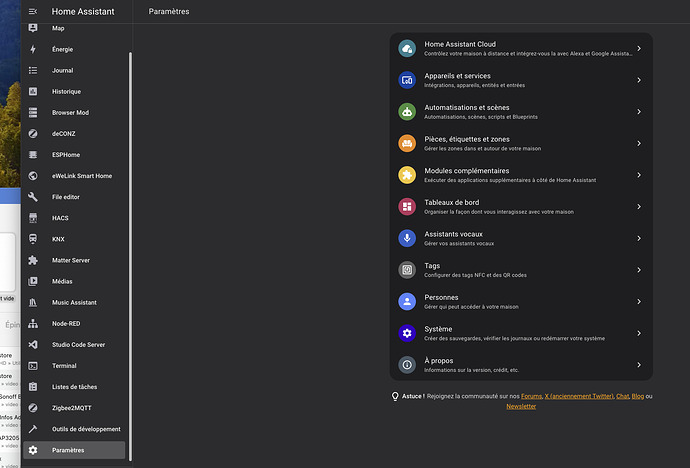The width and height of the screenshot is (690, 468).
Task: Open the Énergie lightning icon
Action: [x=33, y=49]
